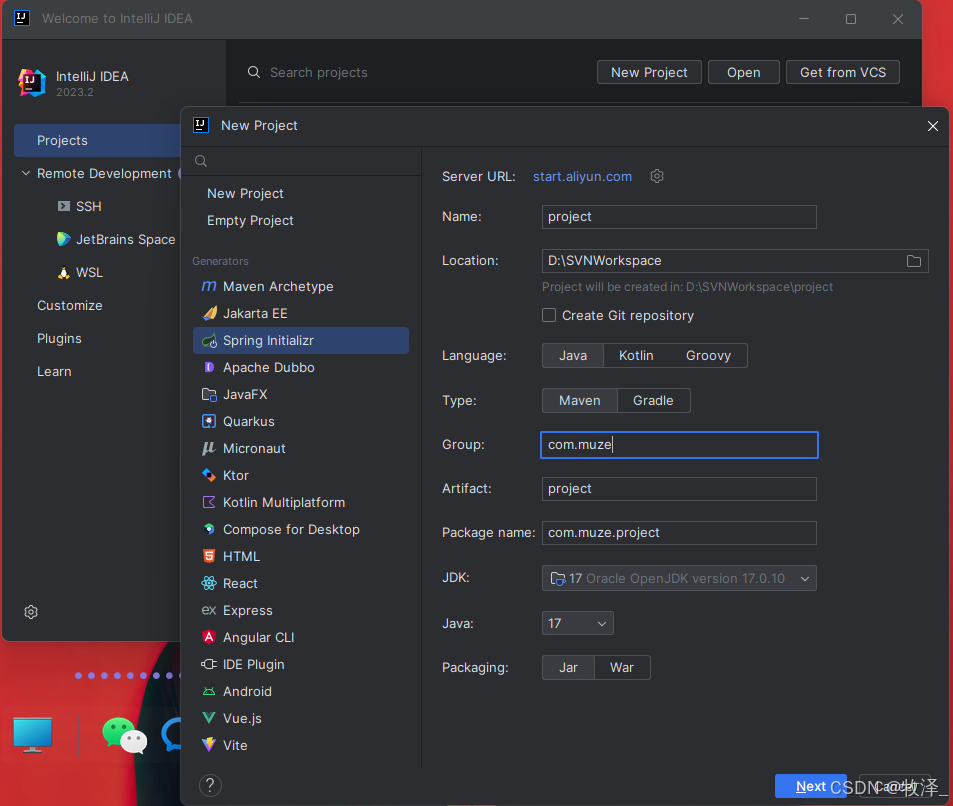Viewport: 953px width, 806px height.
Task: Click the JetBrains Space logo icon
Action: tap(64, 239)
